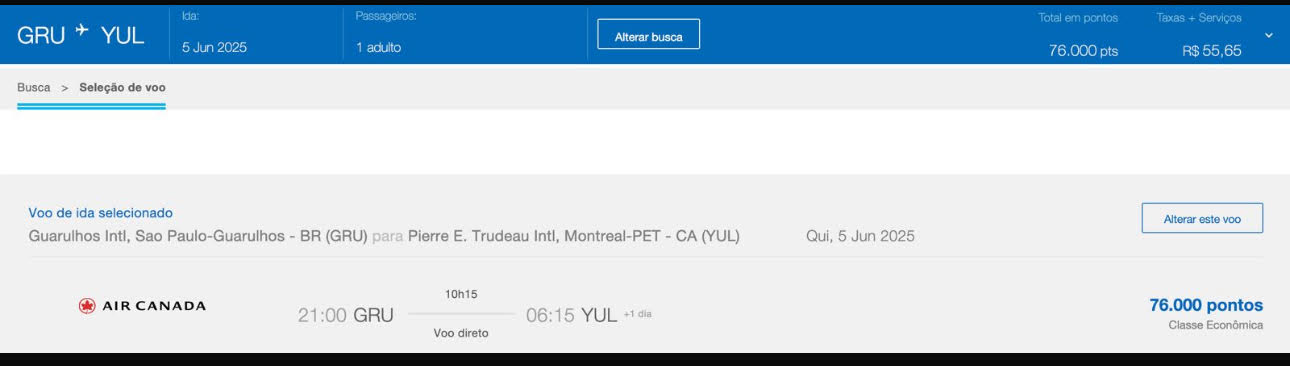Click the Total em pontos 76.000 pts

(x=1083, y=50)
